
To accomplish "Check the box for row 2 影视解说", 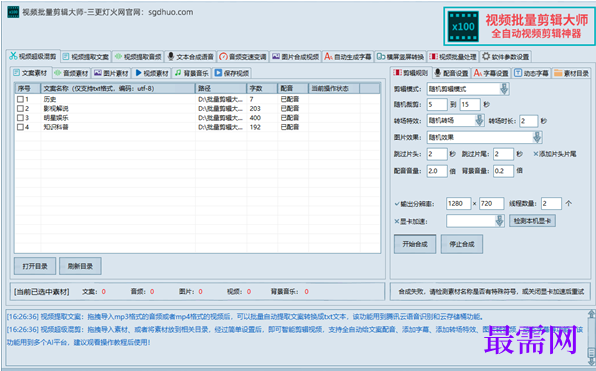I will pos(20,108).
